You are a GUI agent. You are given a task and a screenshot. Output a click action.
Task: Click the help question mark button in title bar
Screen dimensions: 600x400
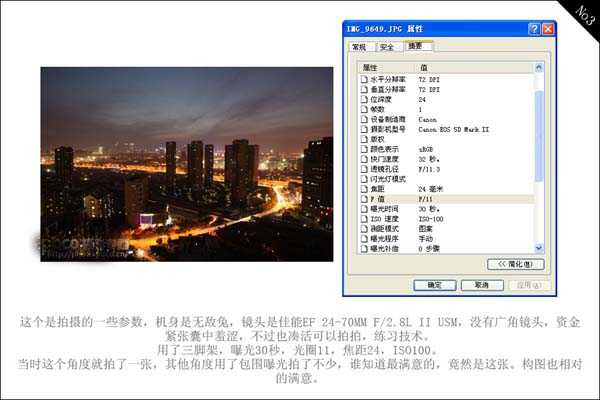(534, 30)
